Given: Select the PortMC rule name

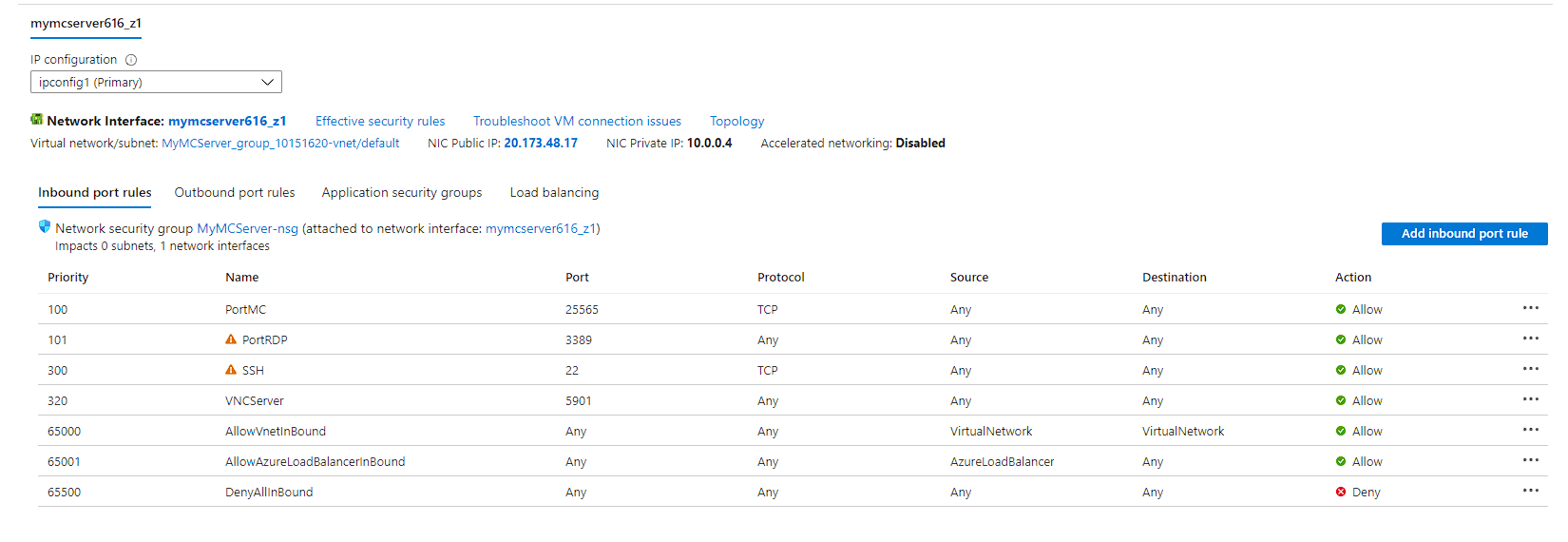Looking at the screenshot, I should coord(245,309).
